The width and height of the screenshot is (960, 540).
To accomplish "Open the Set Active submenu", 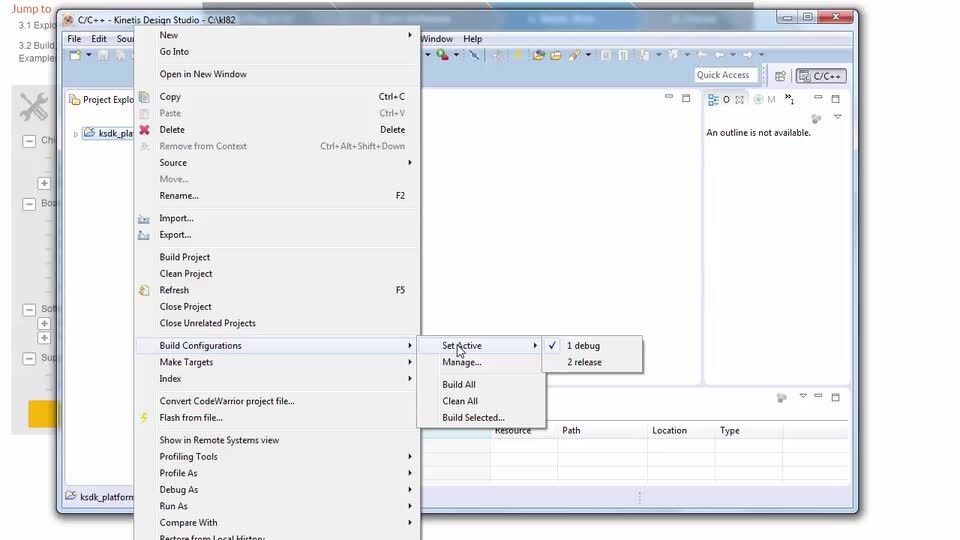I will click(x=481, y=346).
